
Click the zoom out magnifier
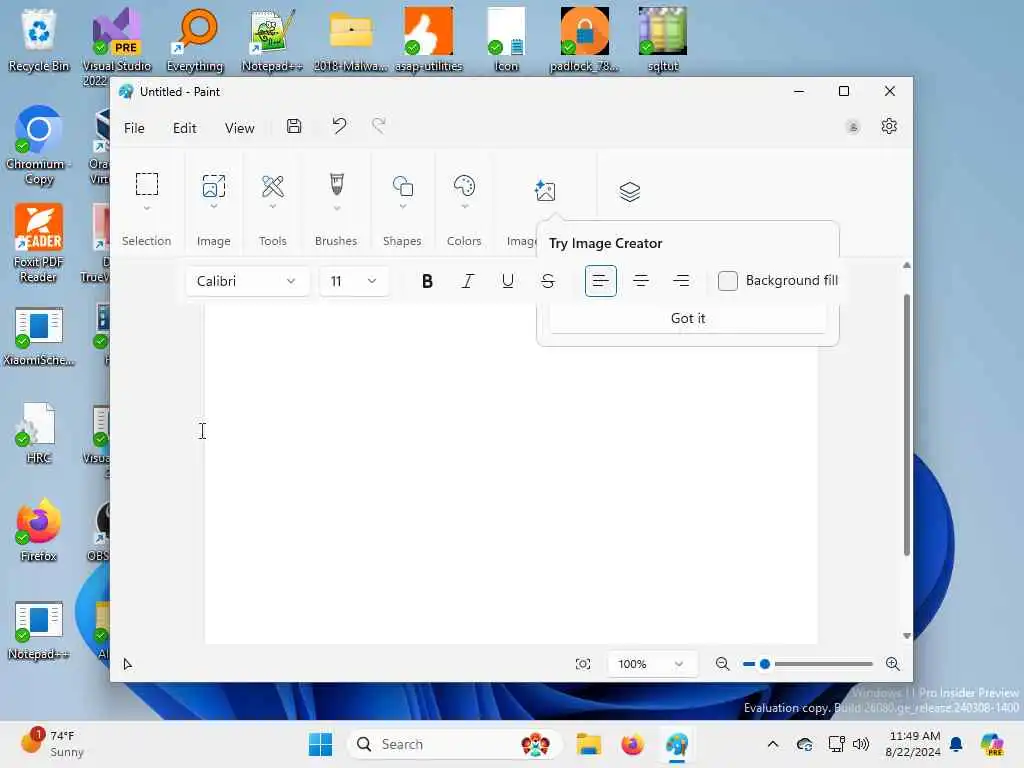(x=722, y=664)
